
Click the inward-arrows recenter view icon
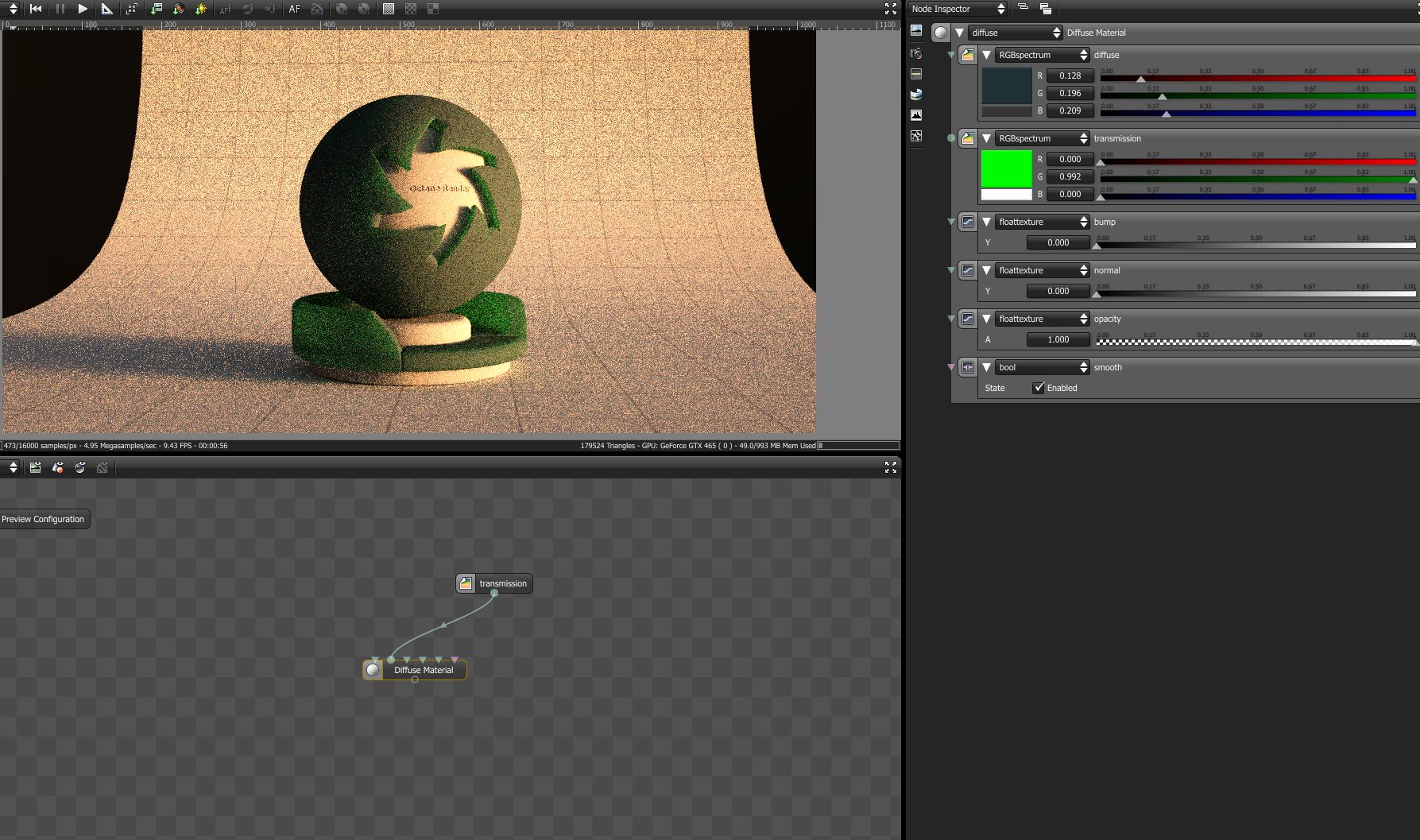(131, 9)
